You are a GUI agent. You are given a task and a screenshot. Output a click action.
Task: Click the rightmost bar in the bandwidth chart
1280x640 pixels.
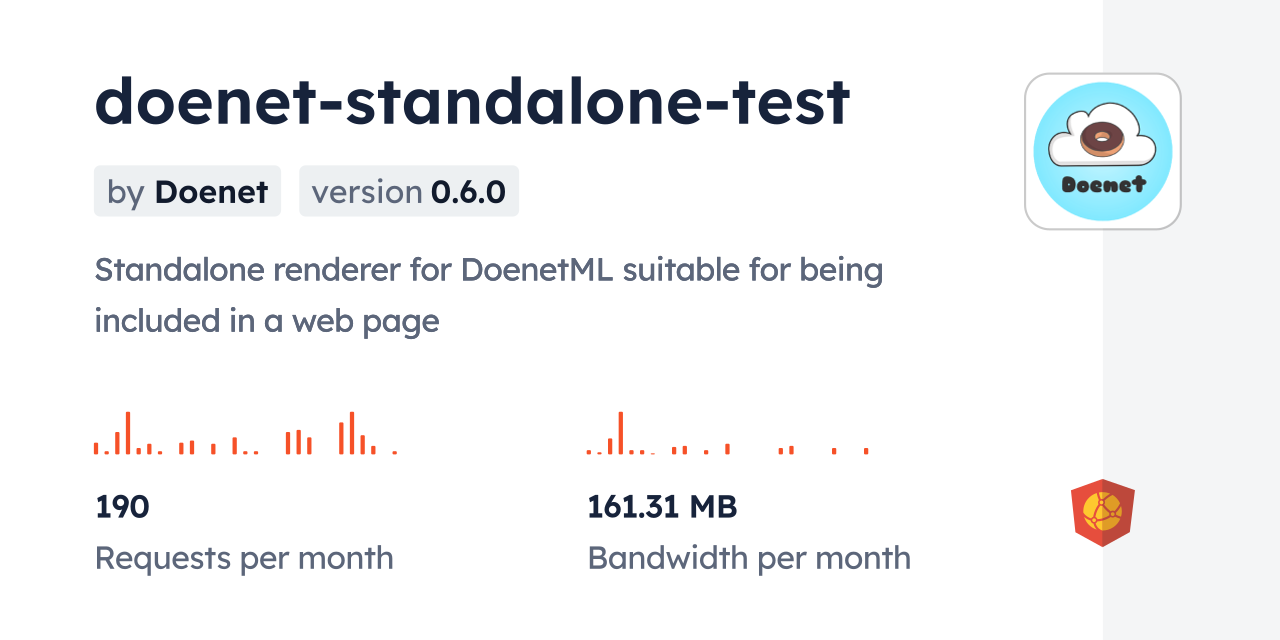(866, 451)
